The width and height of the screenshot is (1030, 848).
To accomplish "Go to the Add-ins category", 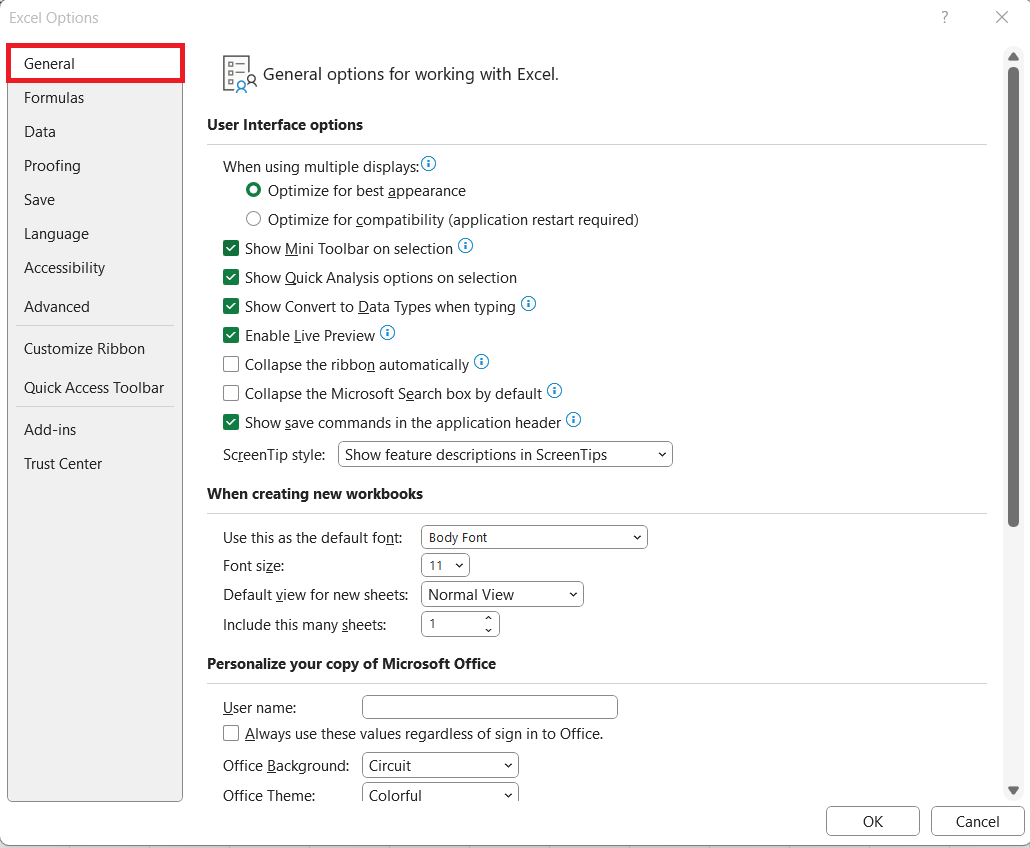I will tap(95, 430).
